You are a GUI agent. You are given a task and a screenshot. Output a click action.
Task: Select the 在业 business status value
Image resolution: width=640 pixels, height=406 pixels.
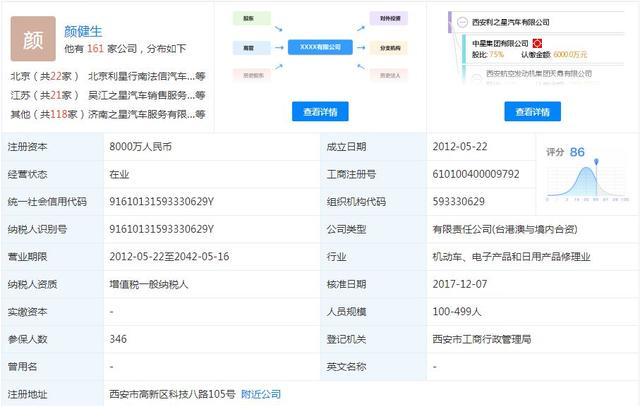pos(119,174)
